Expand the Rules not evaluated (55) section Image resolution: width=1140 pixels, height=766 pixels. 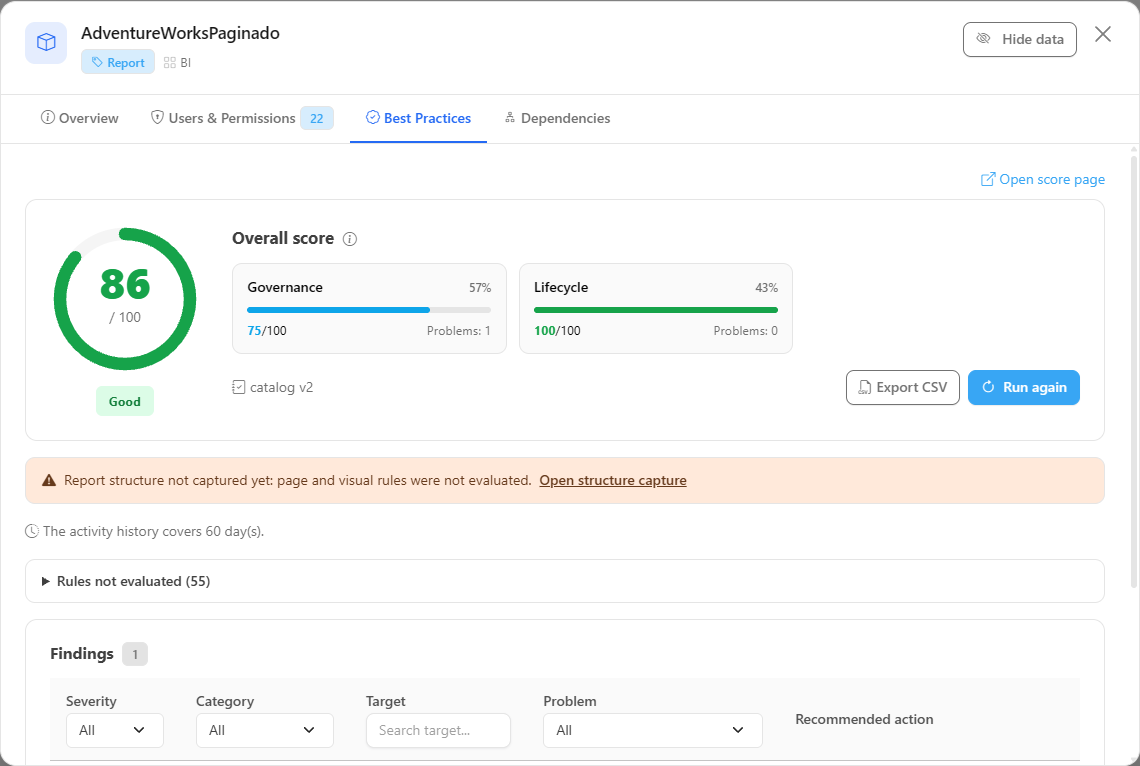pos(565,581)
